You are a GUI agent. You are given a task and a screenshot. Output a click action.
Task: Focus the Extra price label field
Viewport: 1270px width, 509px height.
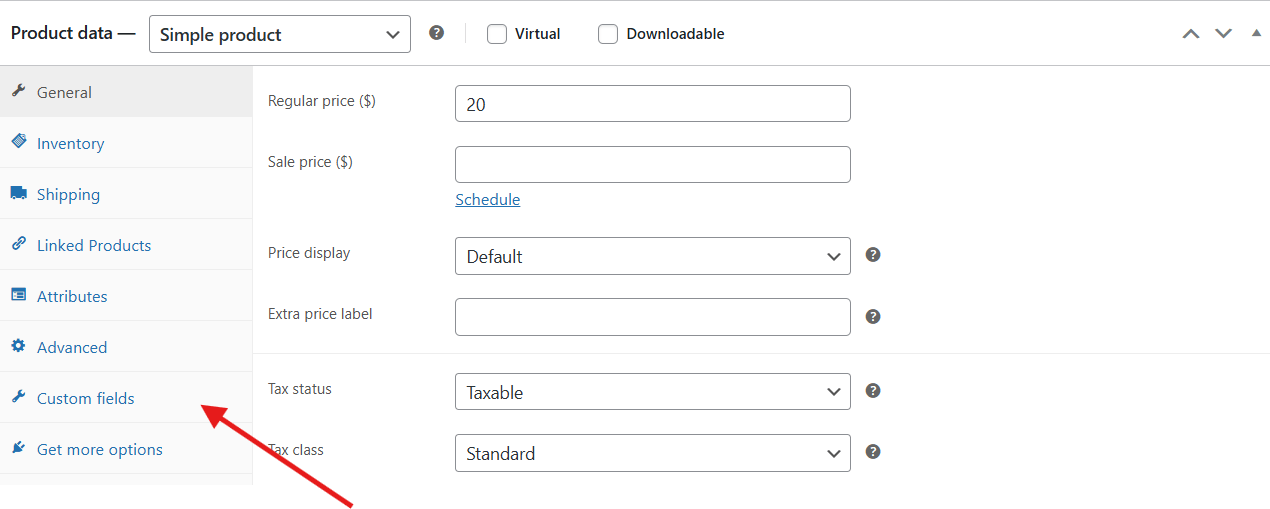coord(653,317)
